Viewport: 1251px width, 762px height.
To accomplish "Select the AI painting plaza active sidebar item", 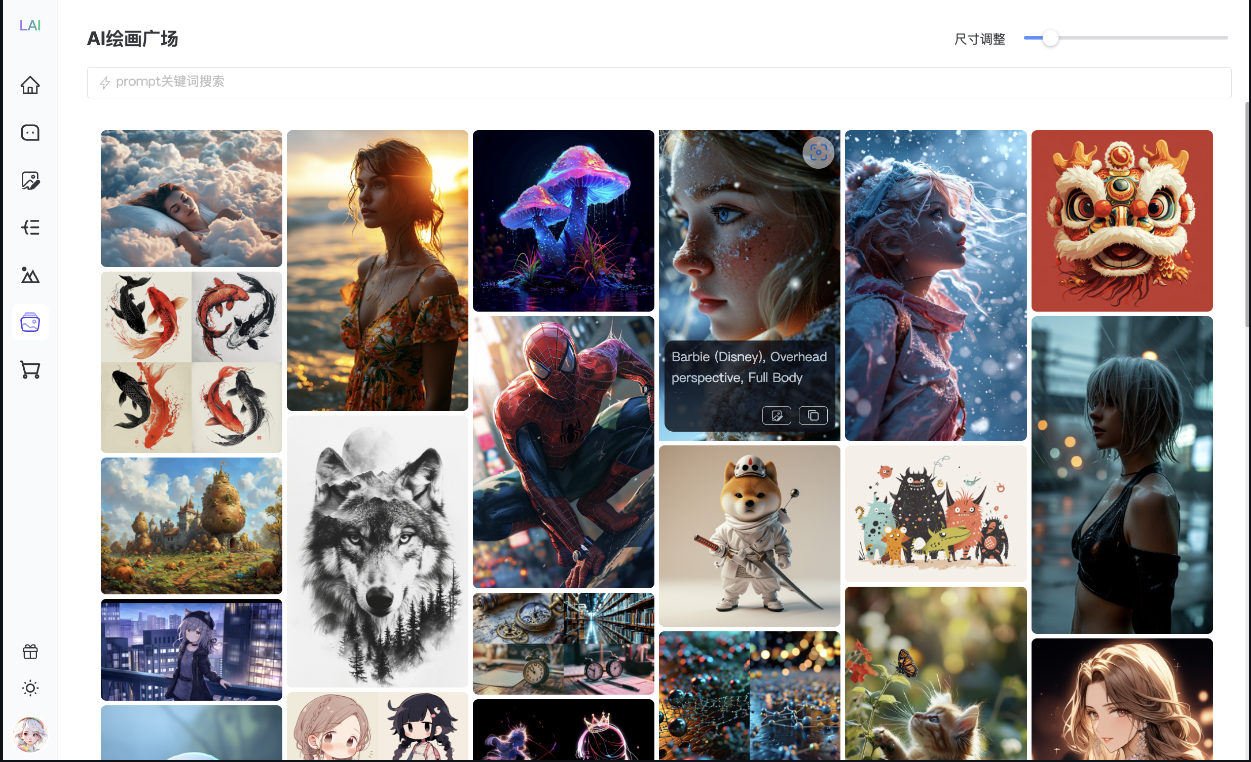I will click(x=30, y=323).
